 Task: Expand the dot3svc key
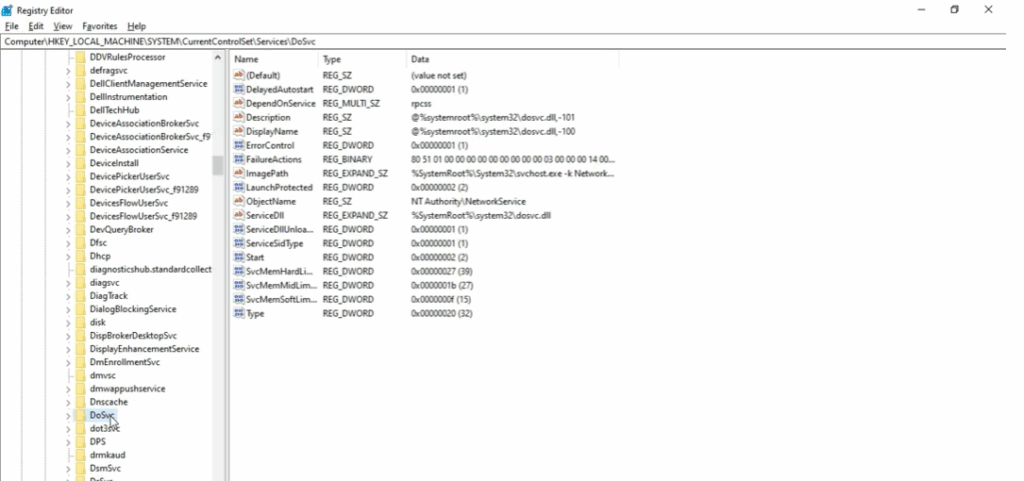68,429
